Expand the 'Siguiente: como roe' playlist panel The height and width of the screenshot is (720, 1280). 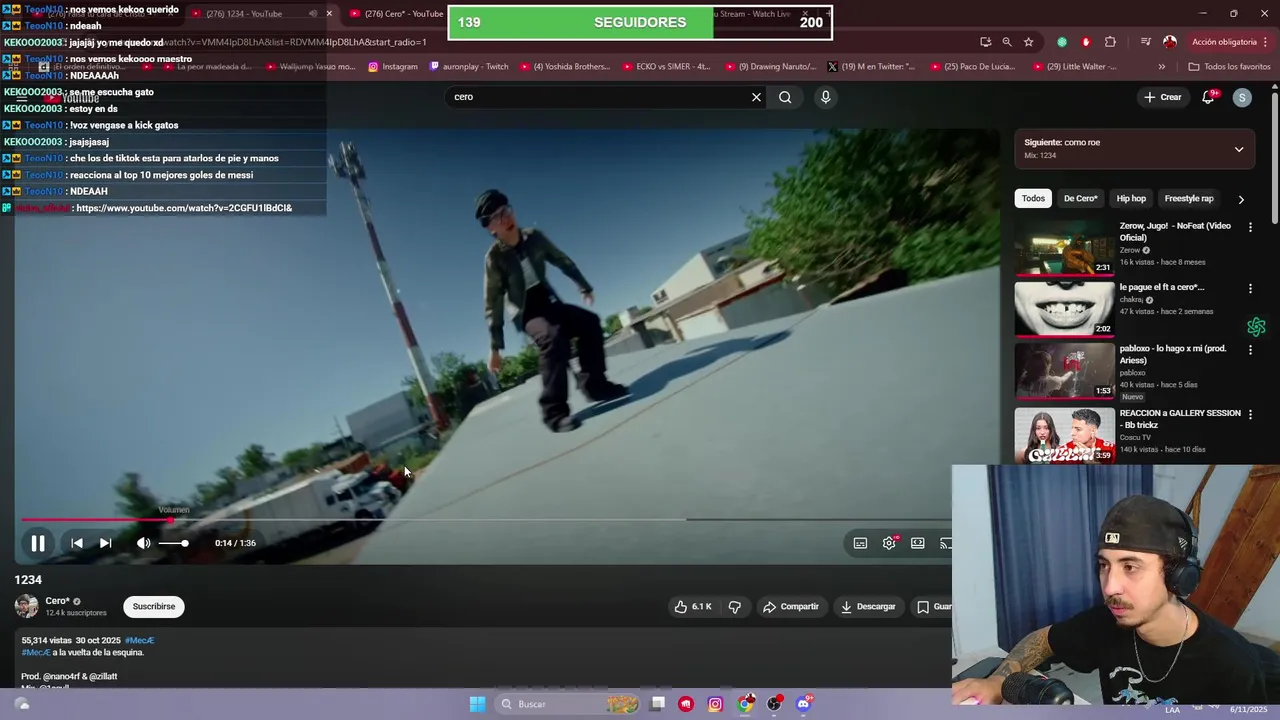(x=1239, y=149)
